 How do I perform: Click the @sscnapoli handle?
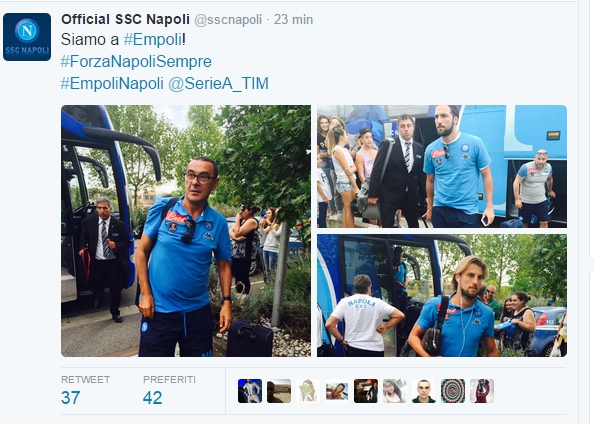[228, 20]
